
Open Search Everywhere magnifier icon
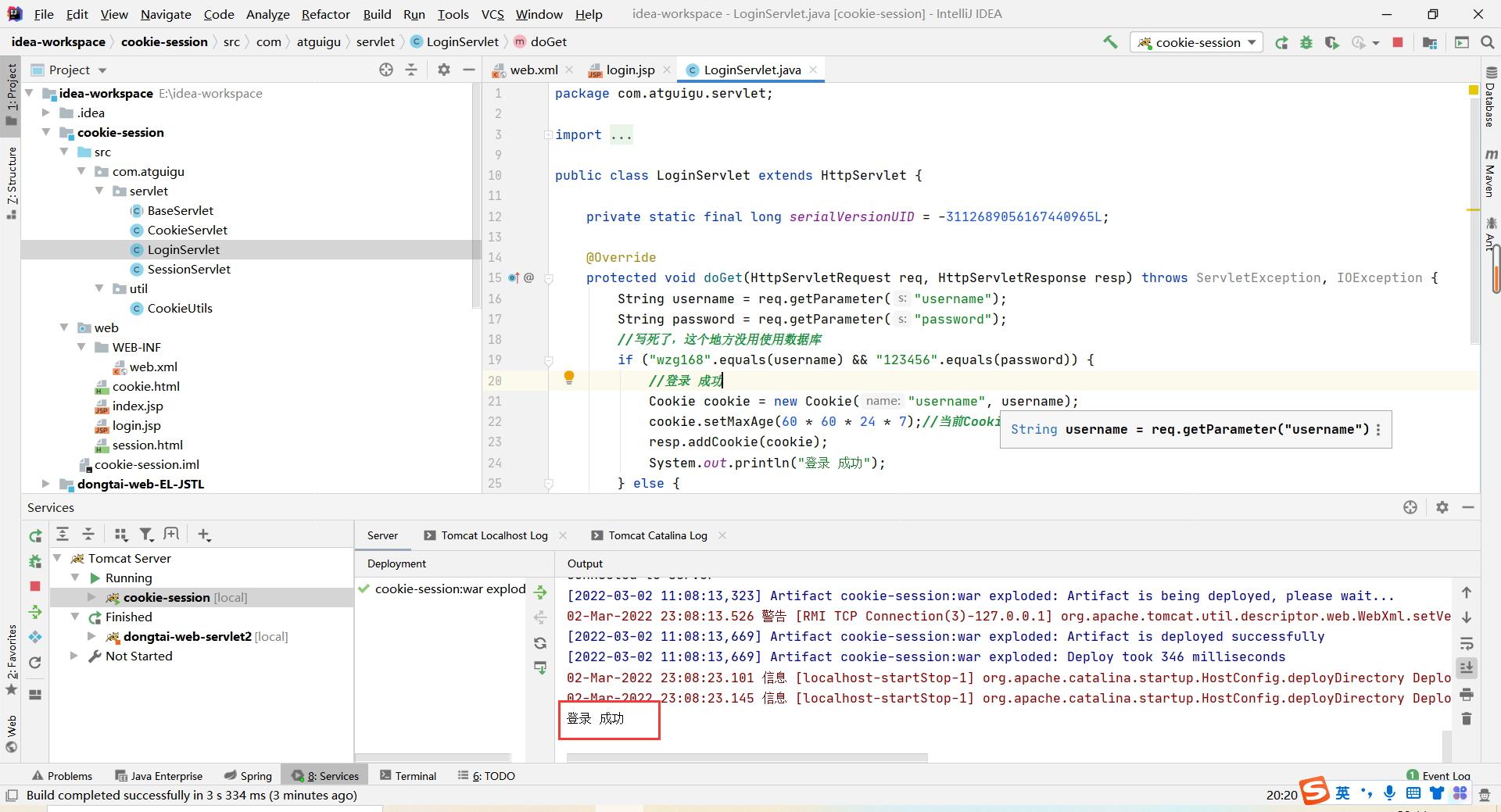(x=1487, y=42)
